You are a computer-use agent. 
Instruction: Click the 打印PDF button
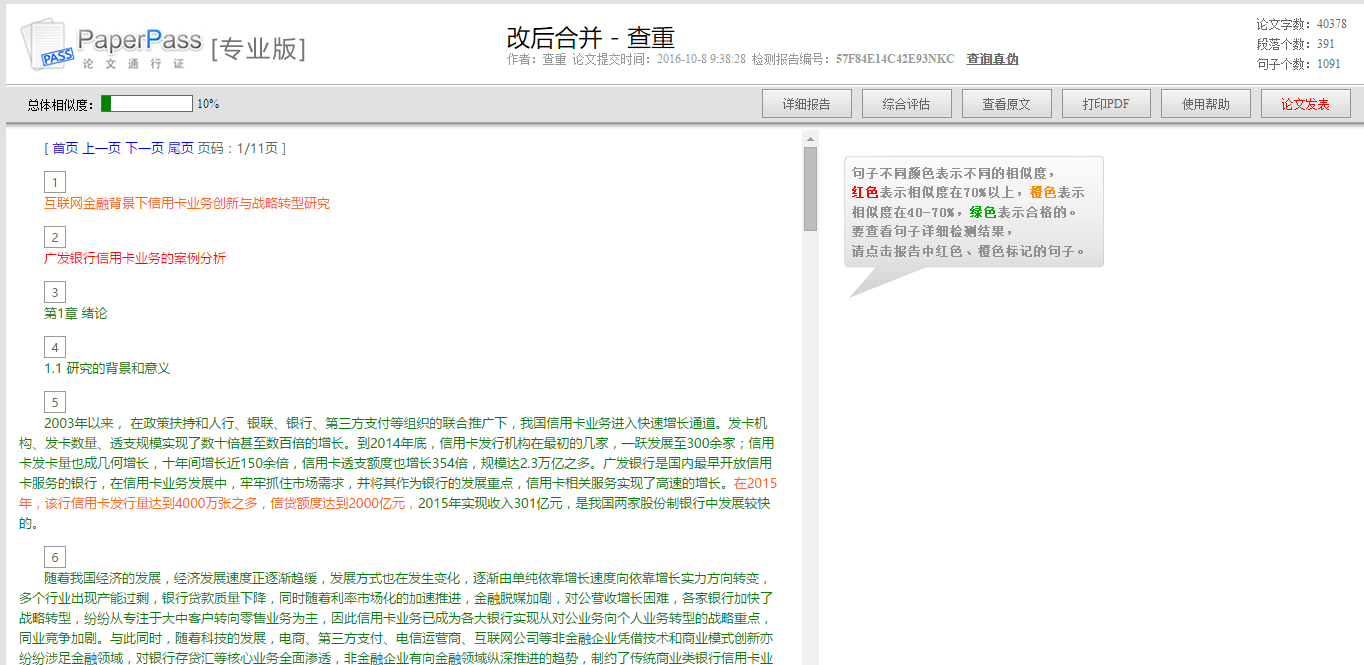click(x=1106, y=104)
